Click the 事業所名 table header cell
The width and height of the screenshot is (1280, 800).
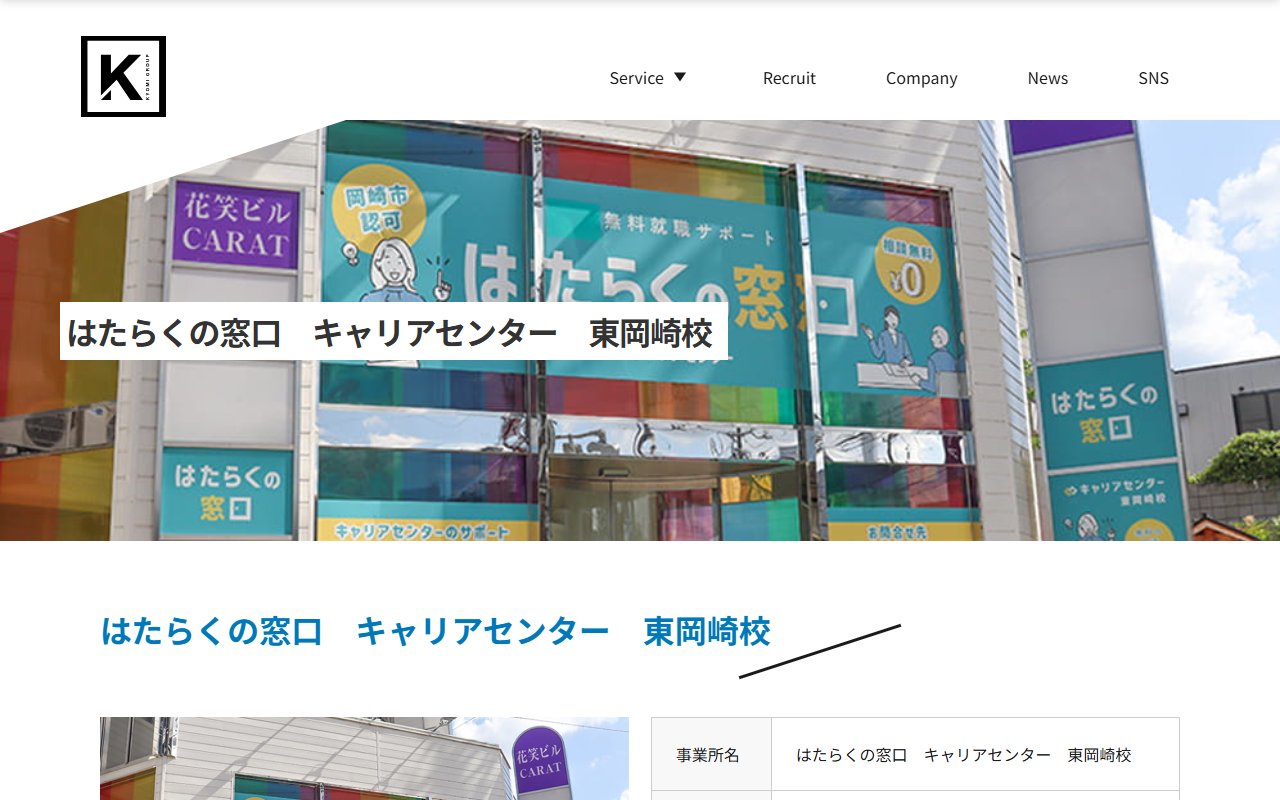(x=711, y=755)
